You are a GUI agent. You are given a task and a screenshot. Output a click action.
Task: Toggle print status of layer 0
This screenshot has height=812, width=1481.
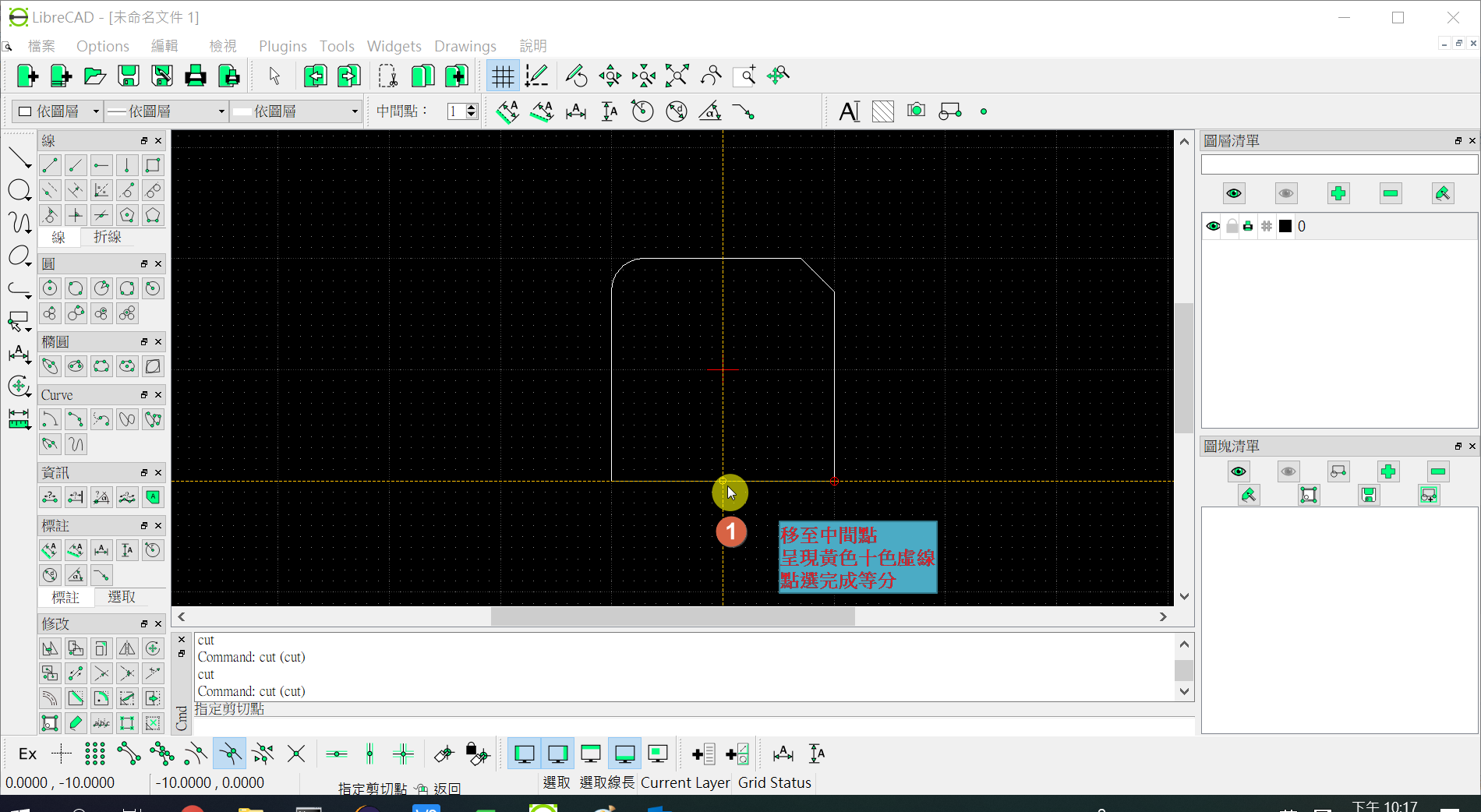[1249, 226]
